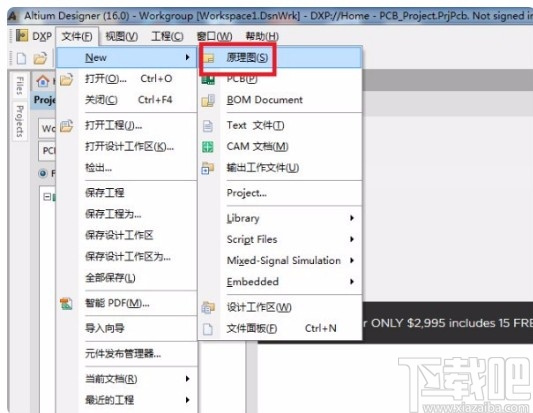The height and width of the screenshot is (413, 533).
Task: Click the Home icon in panel
Action: 43,81
